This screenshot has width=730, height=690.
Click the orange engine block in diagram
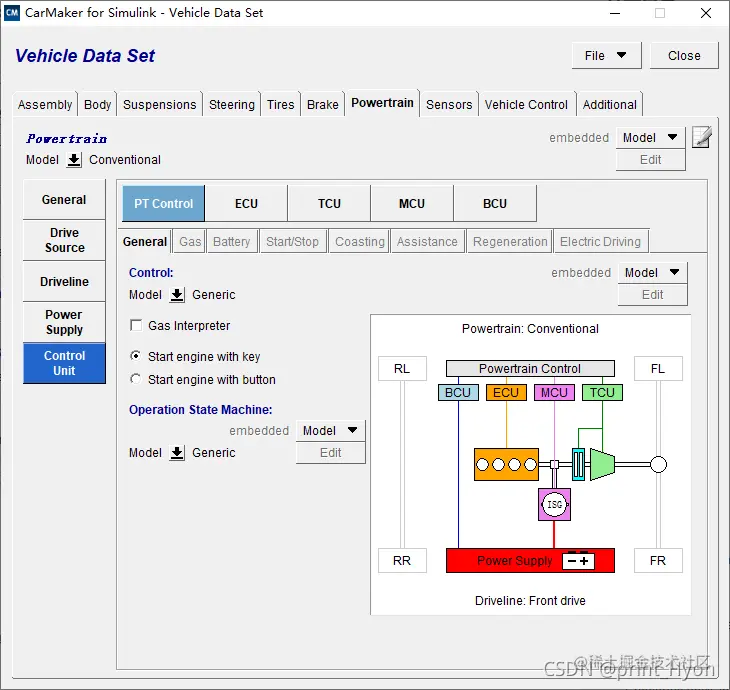pos(507,464)
